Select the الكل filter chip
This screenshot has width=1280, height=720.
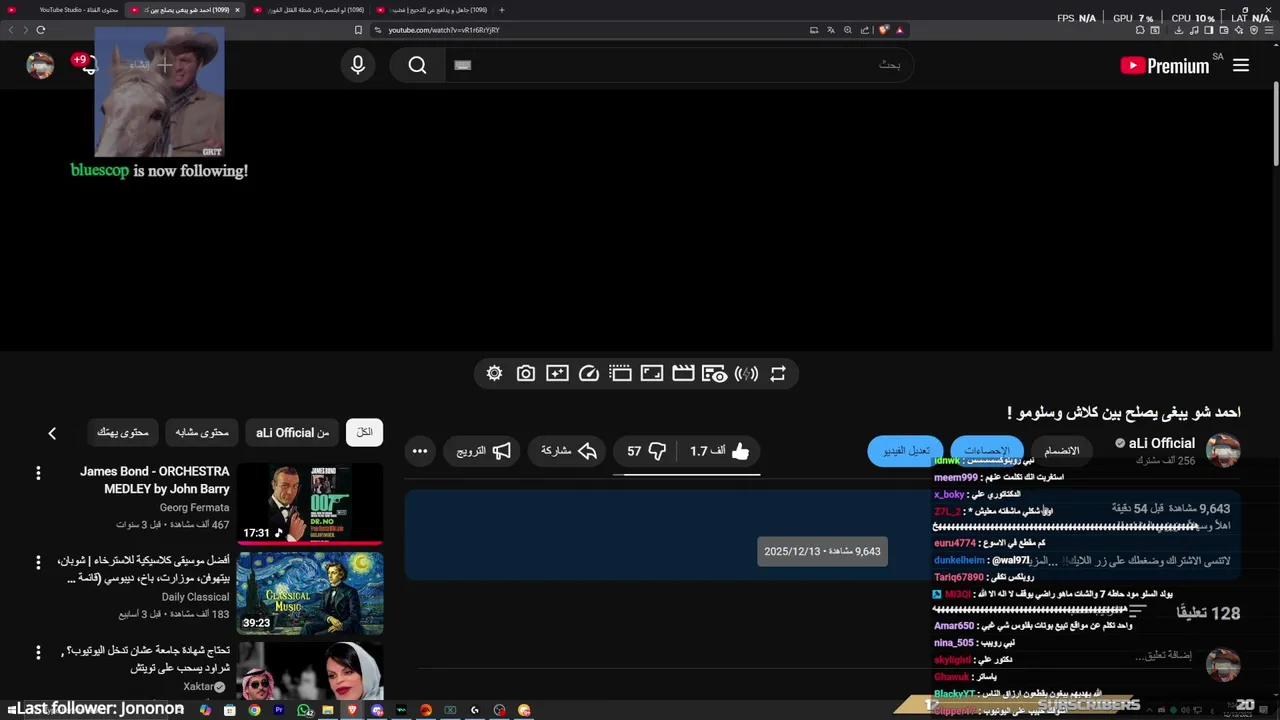pos(364,432)
